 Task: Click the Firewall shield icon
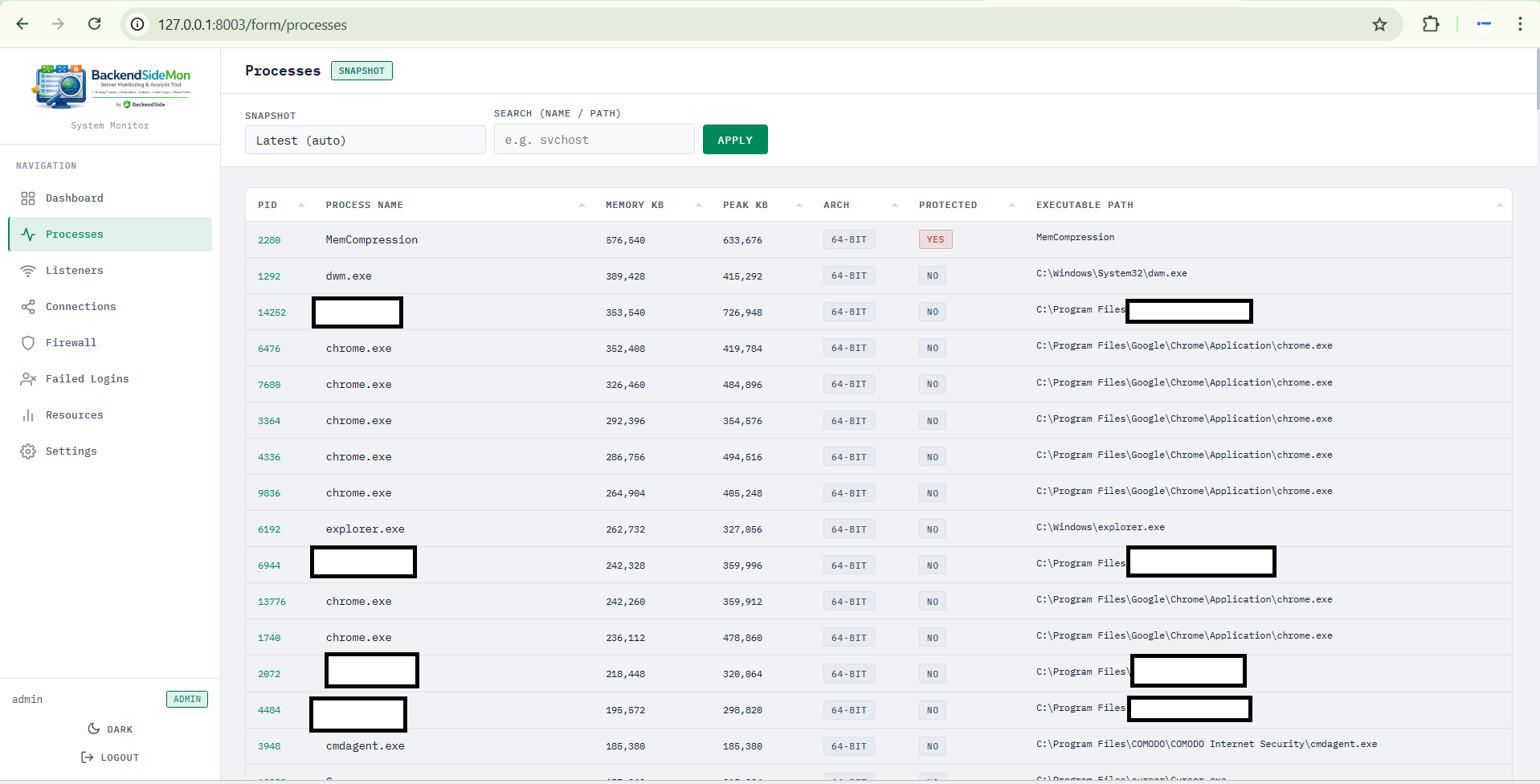(x=28, y=343)
